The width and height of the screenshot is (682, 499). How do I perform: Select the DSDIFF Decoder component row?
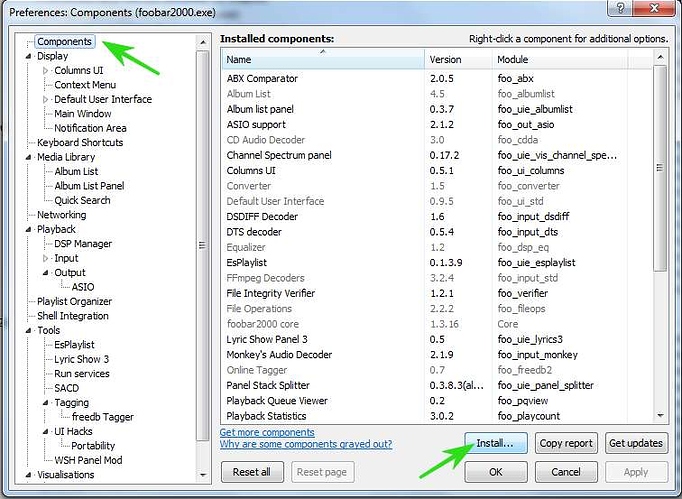pyautogui.click(x=437, y=217)
